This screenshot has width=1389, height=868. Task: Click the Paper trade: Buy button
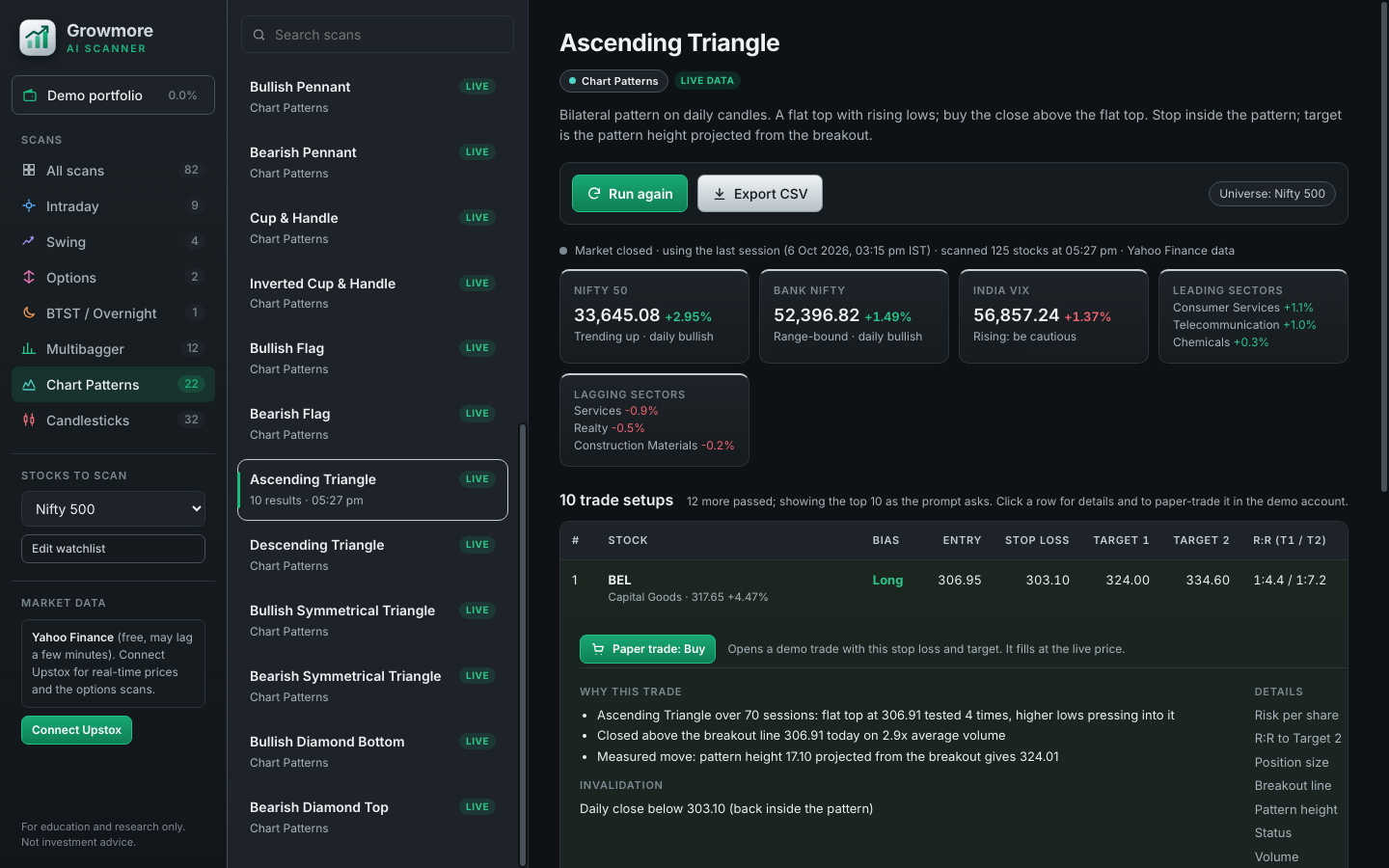coord(647,649)
